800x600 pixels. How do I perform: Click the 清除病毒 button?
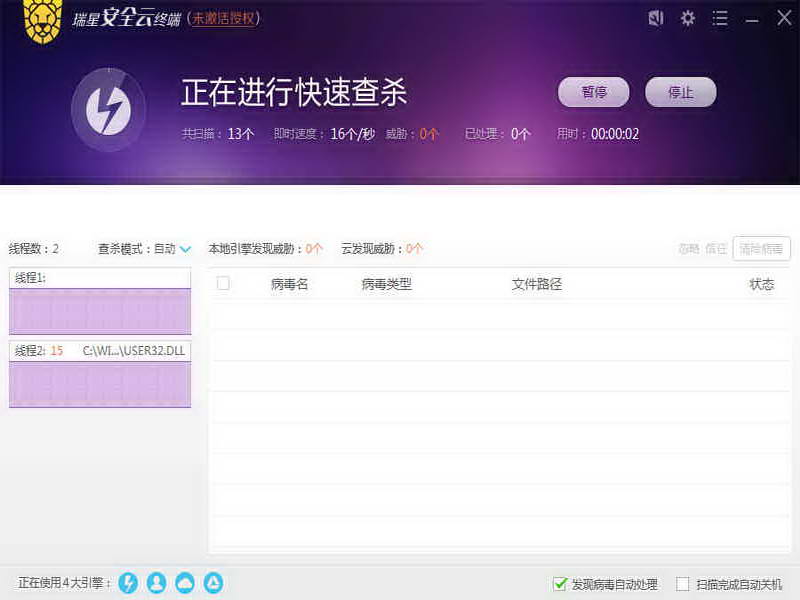761,249
